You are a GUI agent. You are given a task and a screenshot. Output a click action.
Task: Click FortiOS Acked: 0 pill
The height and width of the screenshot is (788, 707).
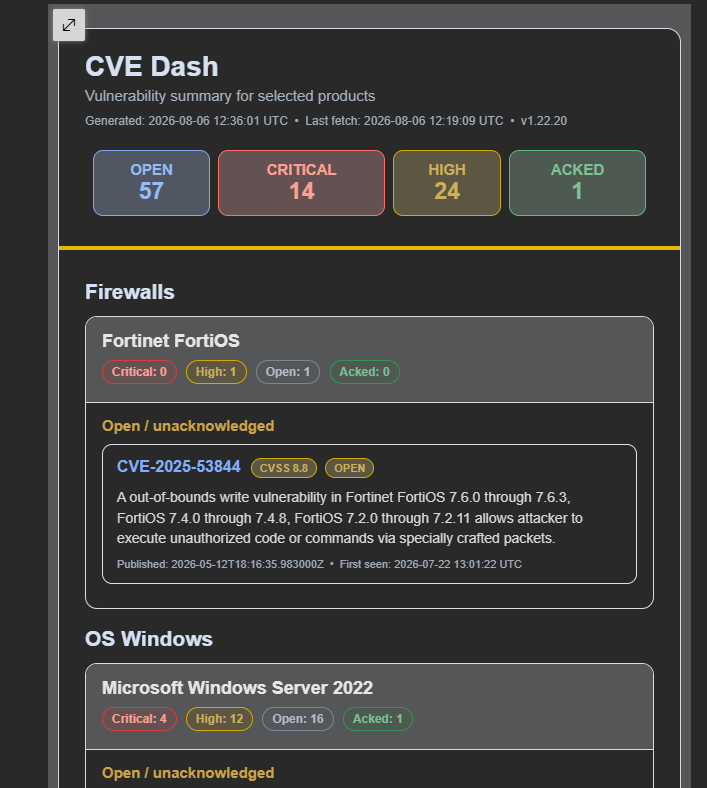point(365,372)
